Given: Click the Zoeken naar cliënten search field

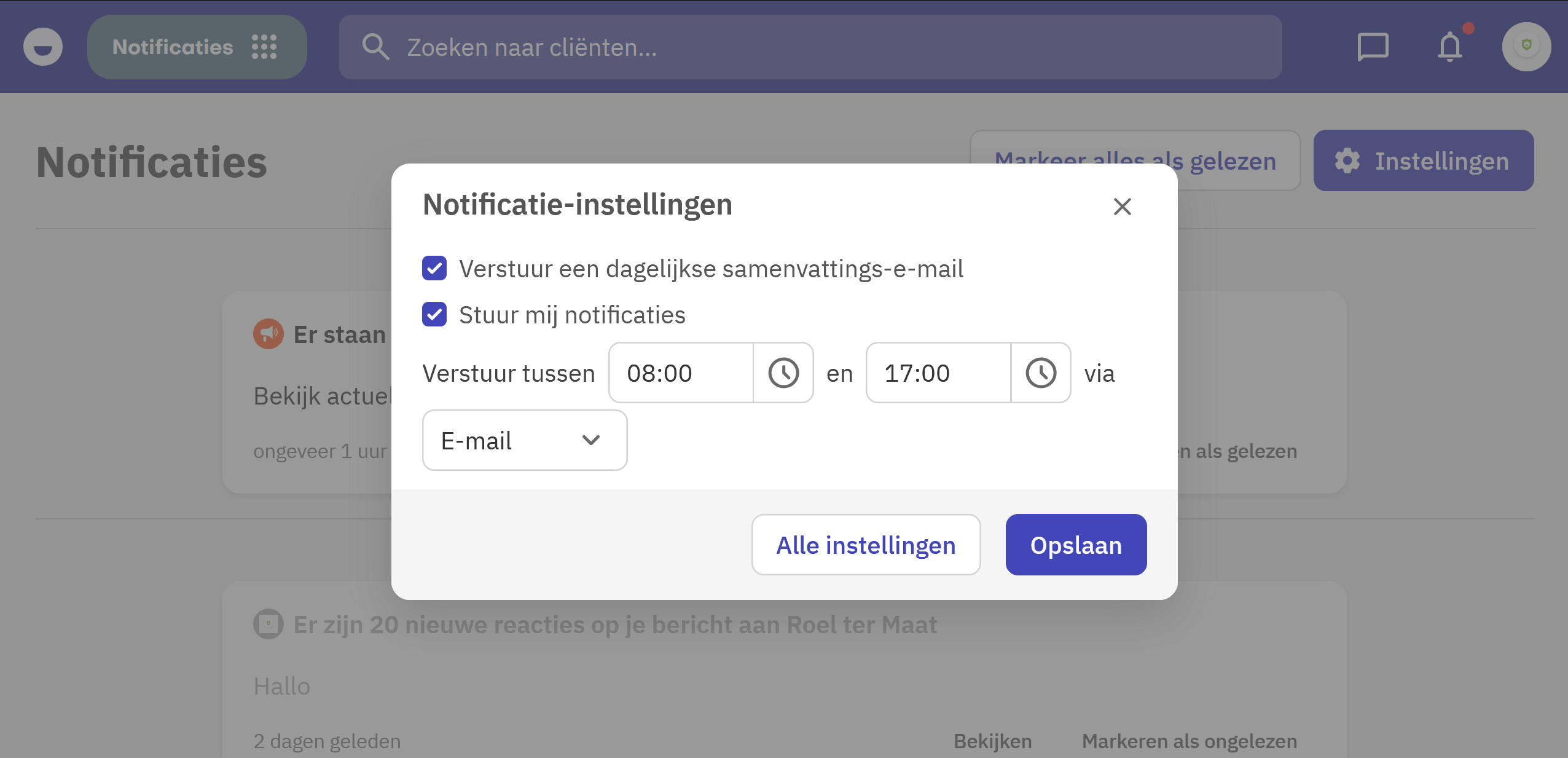Looking at the screenshot, I should [x=810, y=47].
